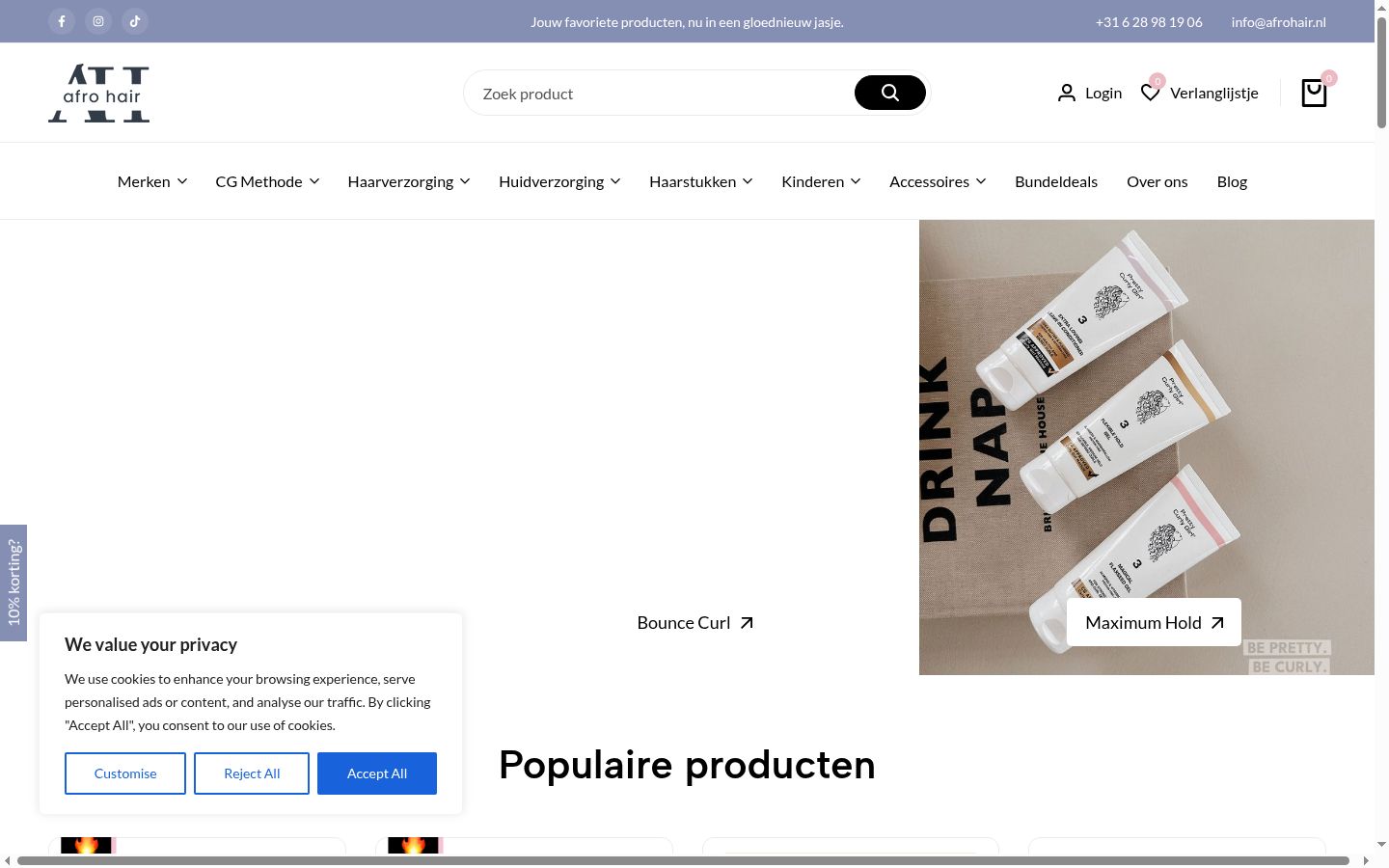Expand the Huidverzorging menu chevron
The height and width of the screenshot is (868, 1389).
[x=615, y=181]
